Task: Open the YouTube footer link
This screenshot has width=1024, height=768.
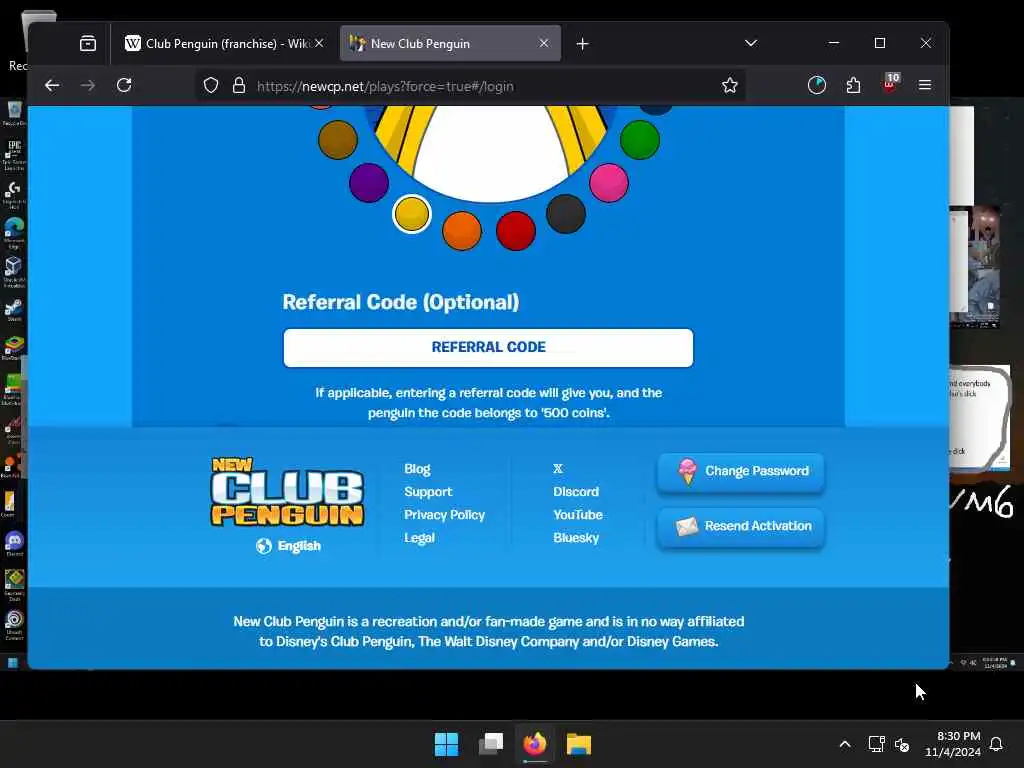Action: tap(578, 515)
